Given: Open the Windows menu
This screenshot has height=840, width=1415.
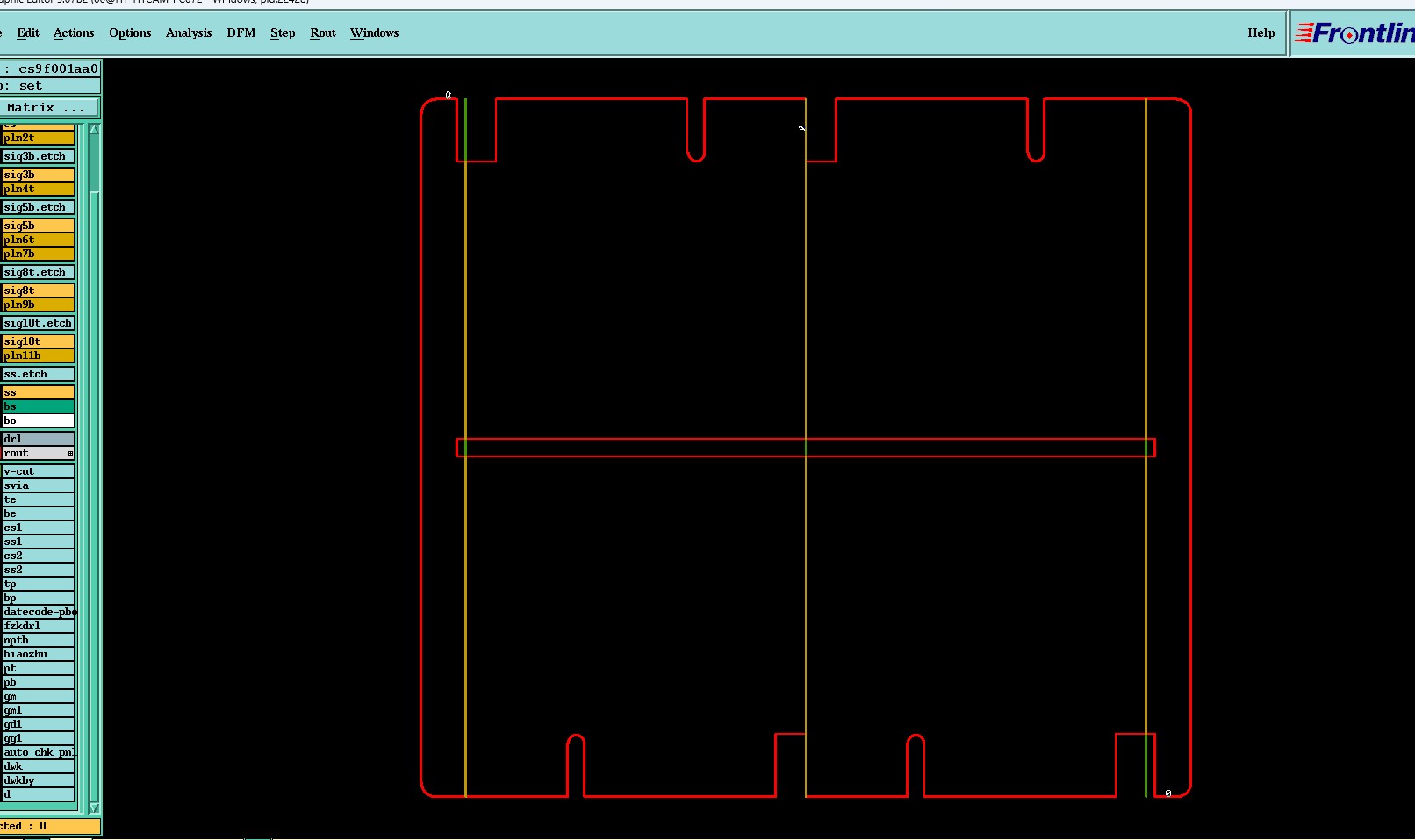Looking at the screenshot, I should coord(375,32).
